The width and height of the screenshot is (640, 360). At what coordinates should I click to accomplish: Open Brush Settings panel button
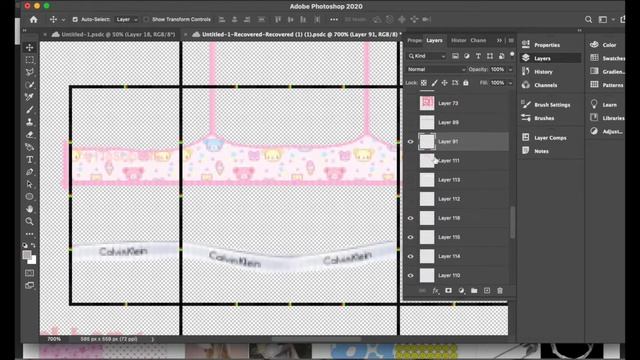pos(546,105)
